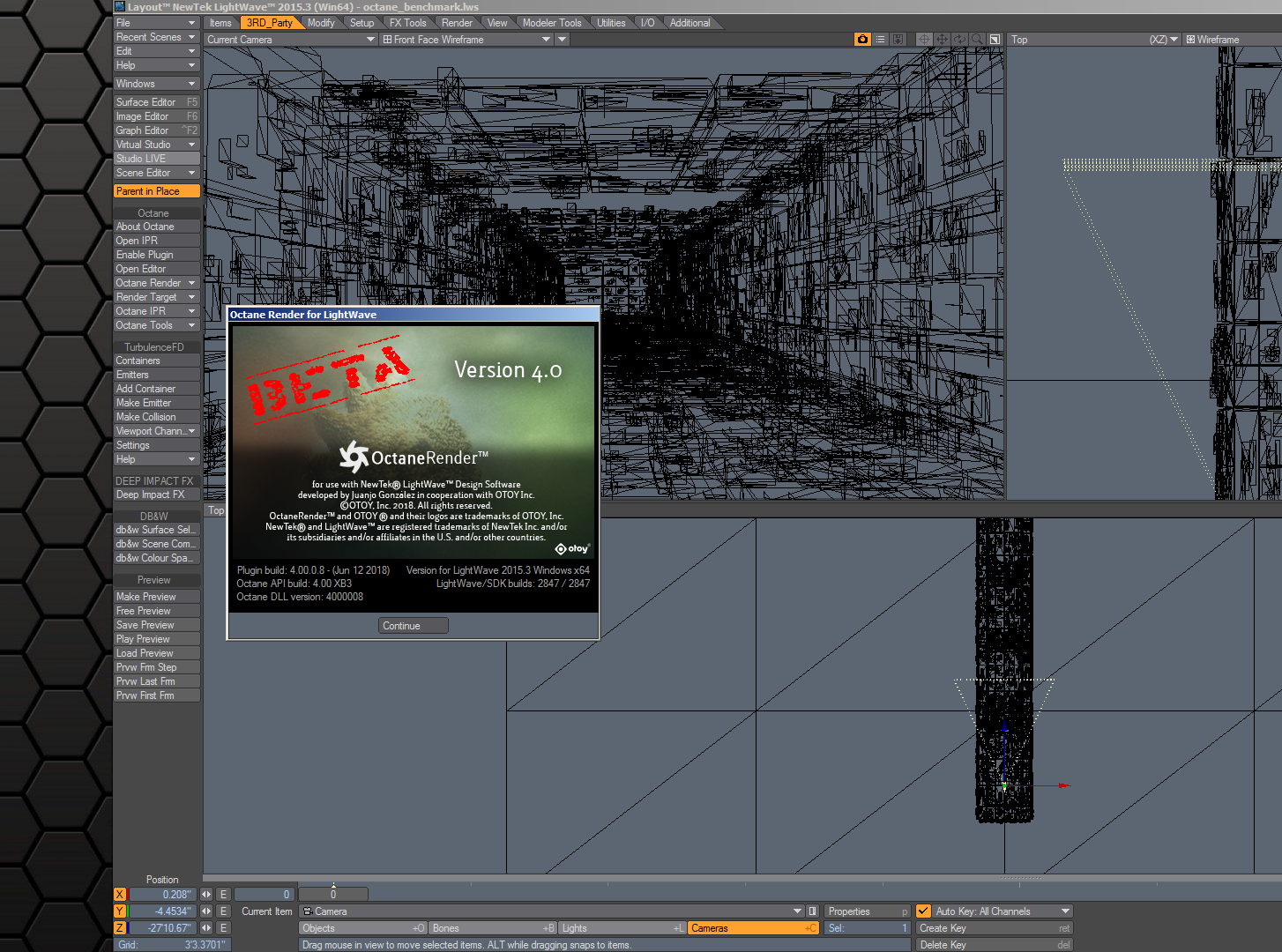Click the timeline frame slider handle
This screenshot has width=1282, height=952.
[333, 894]
